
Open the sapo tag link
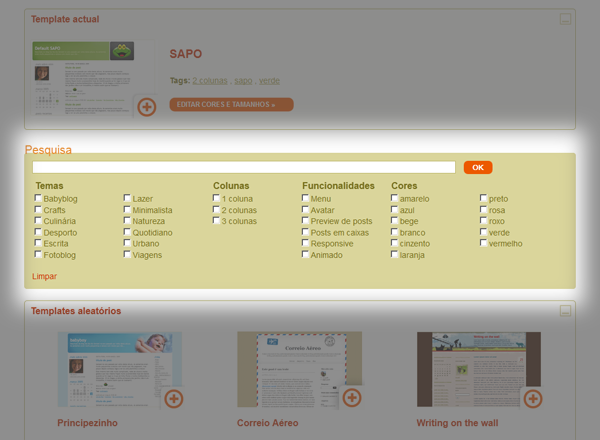243,80
